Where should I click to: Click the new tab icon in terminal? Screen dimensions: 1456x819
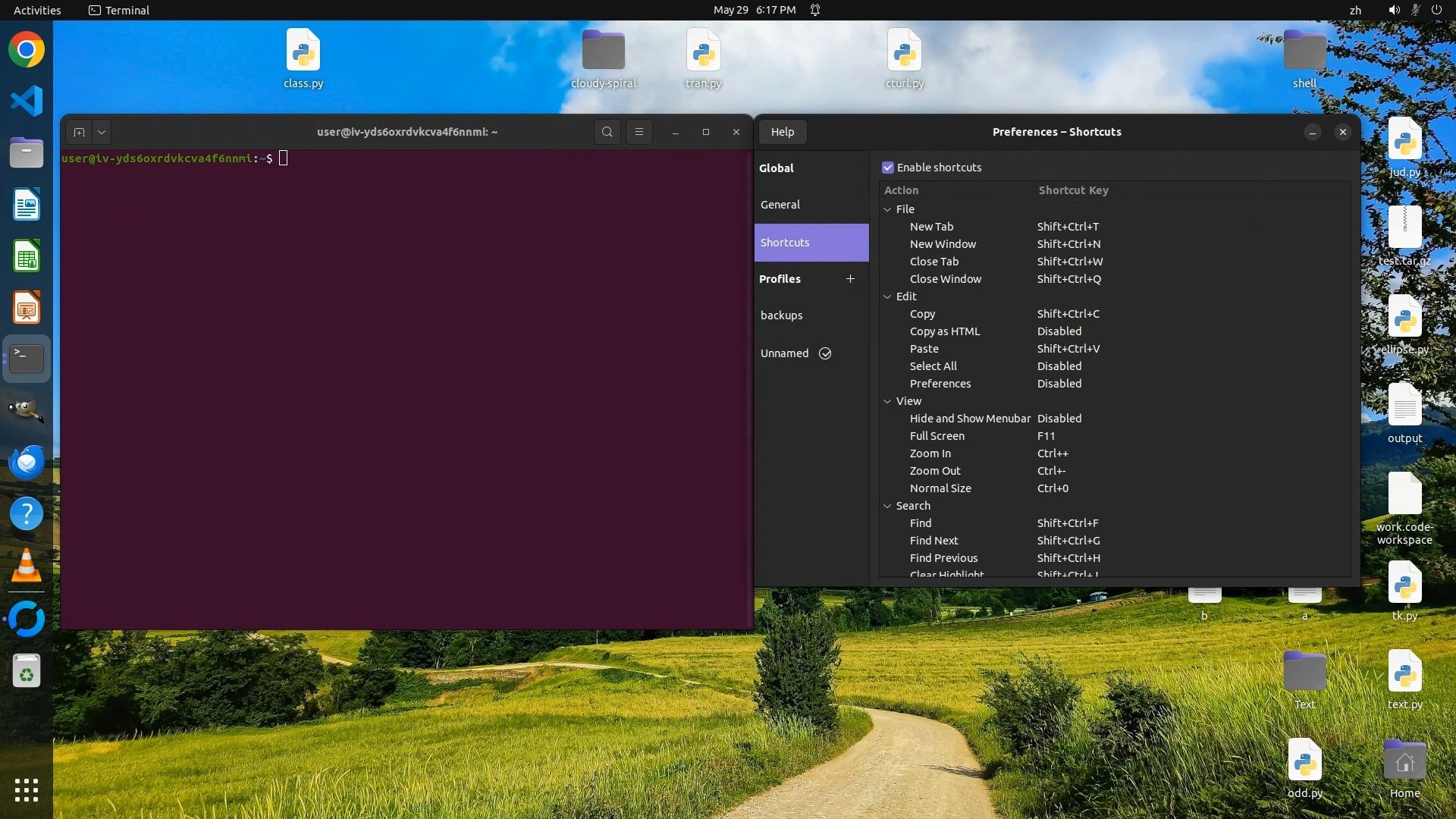pyautogui.click(x=79, y=132)
